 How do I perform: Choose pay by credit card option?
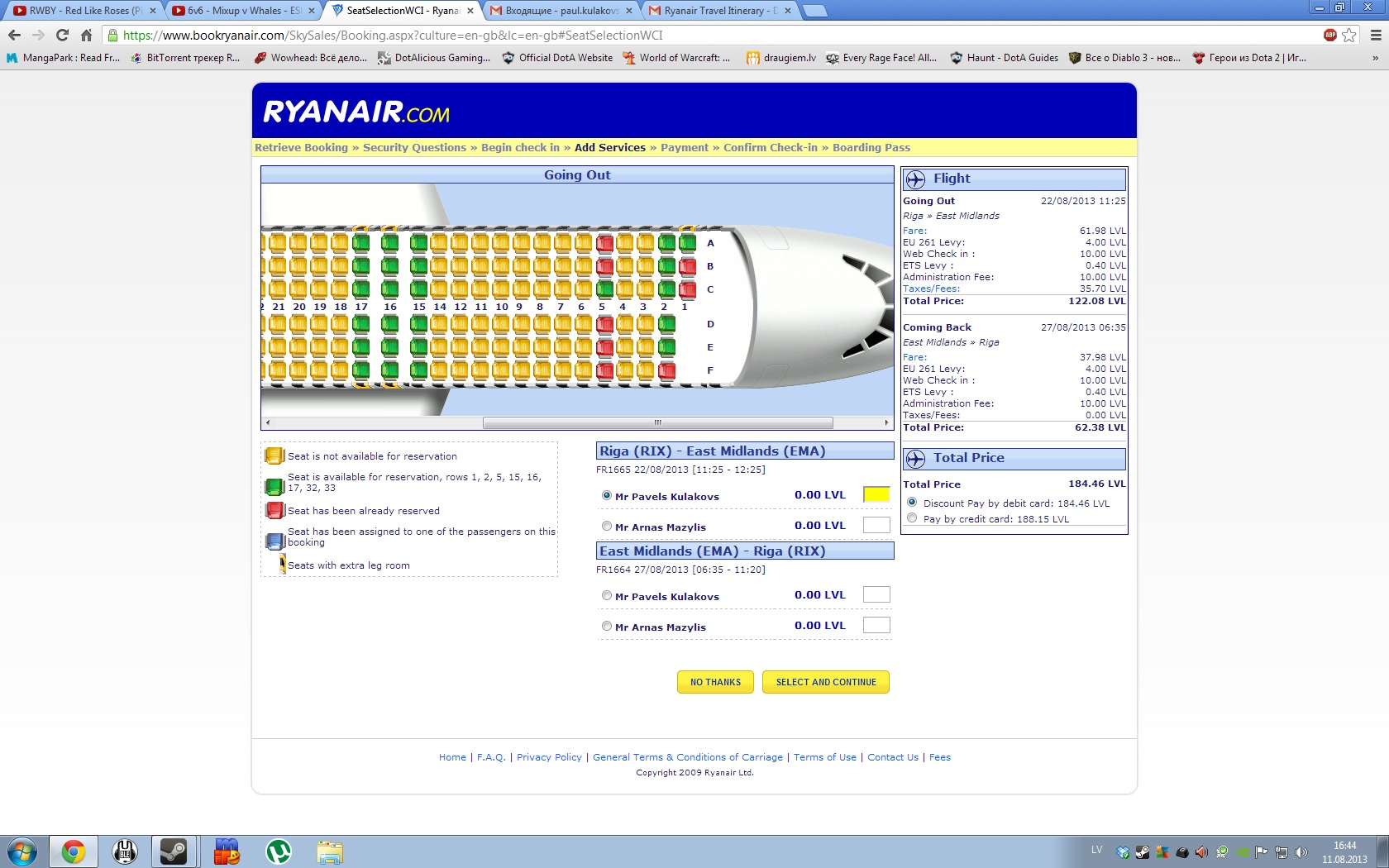pos(912,518)
